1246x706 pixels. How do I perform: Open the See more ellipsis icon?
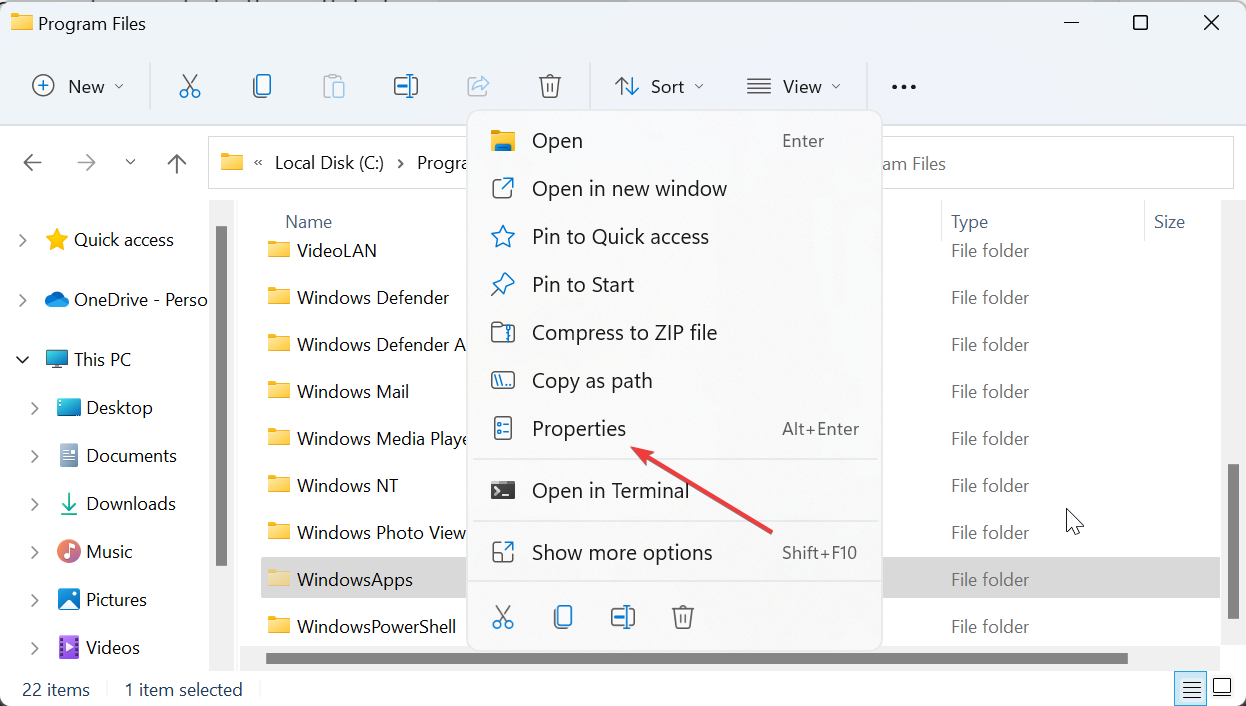click(903, 86)
